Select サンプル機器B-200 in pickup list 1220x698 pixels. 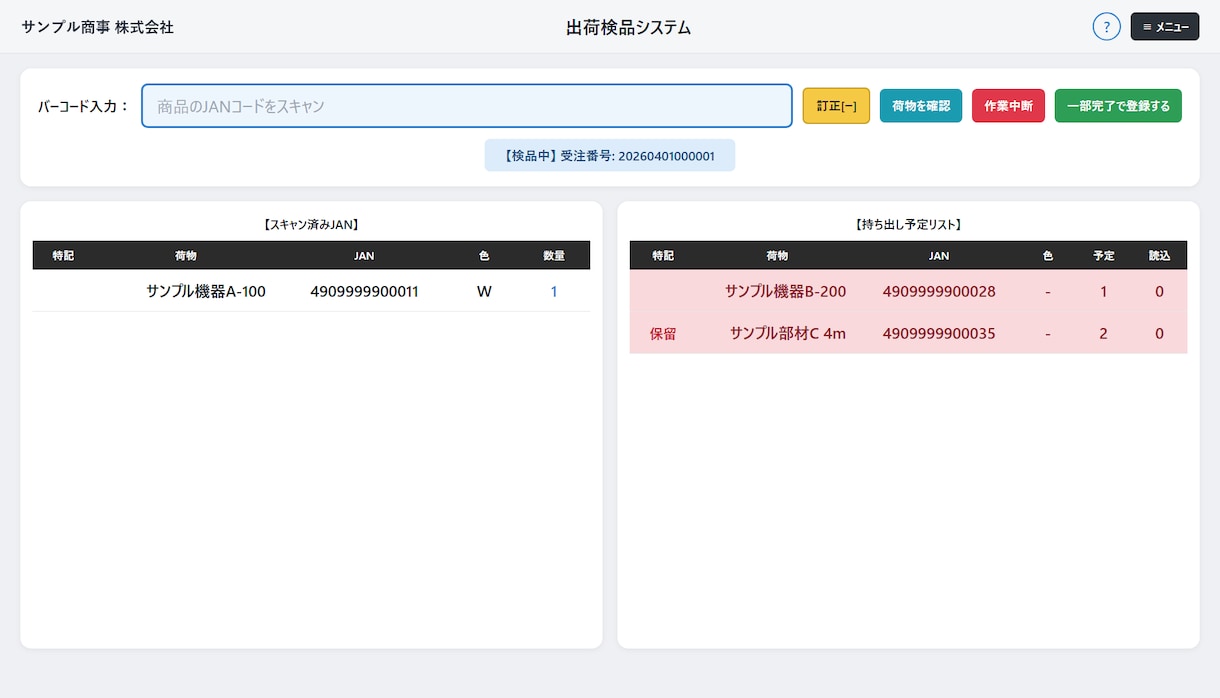click(x=786, y=292)
